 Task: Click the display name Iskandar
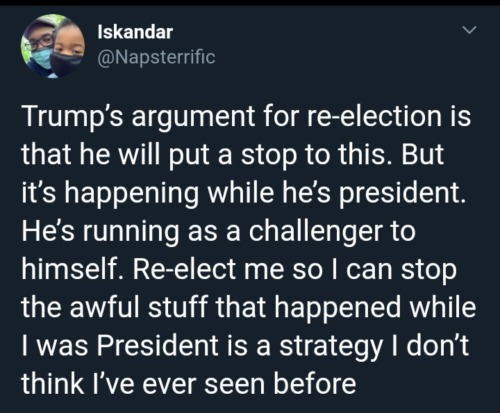pyautogui.click(x=135, y=32)
